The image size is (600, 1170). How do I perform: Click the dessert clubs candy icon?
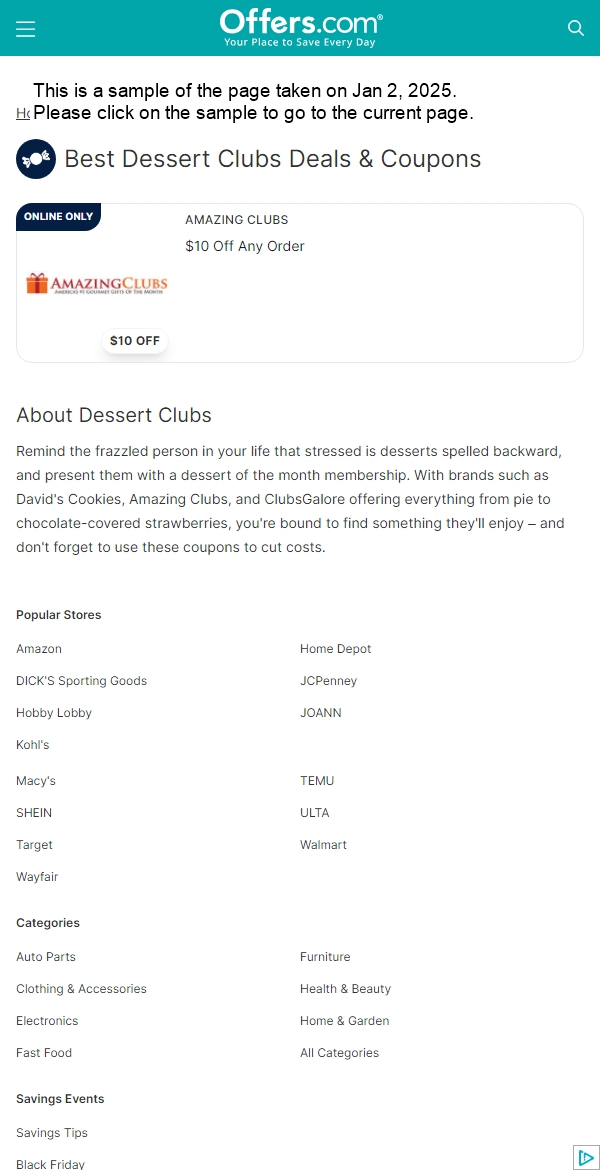(36, 159)
